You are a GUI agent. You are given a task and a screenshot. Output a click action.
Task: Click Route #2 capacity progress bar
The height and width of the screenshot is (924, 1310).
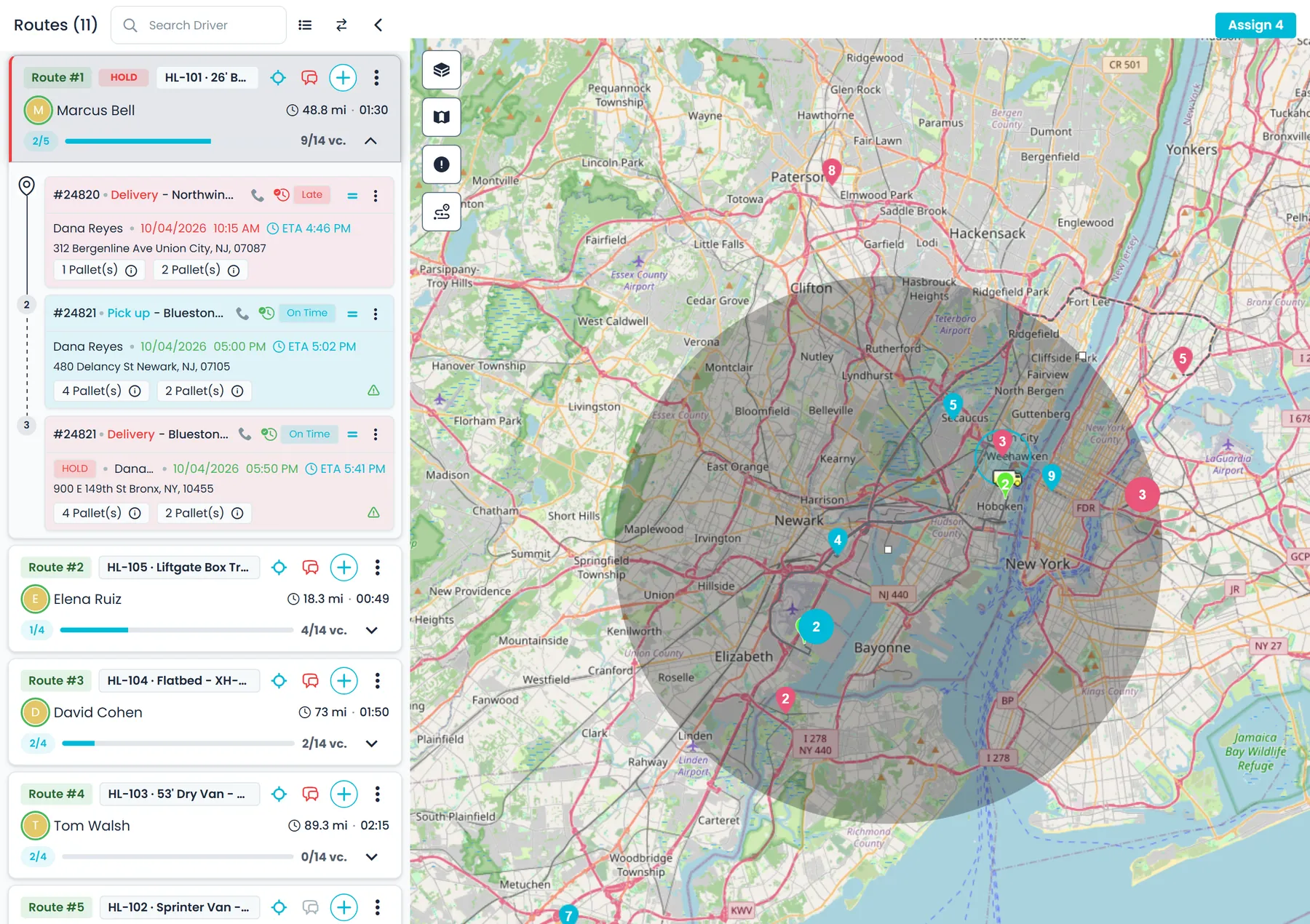coord(177,630)
